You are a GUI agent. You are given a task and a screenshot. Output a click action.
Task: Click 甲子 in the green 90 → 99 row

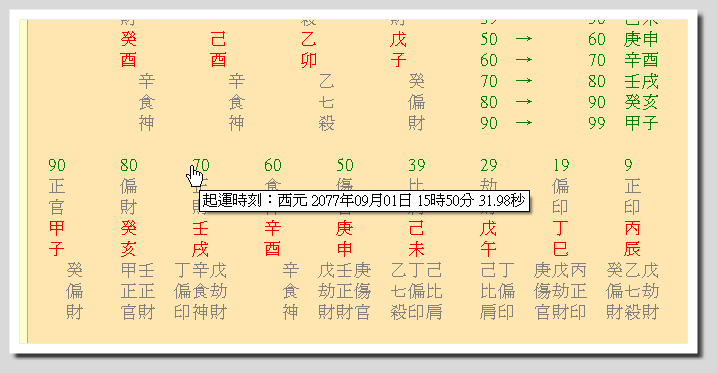click(x=641, y=123)
